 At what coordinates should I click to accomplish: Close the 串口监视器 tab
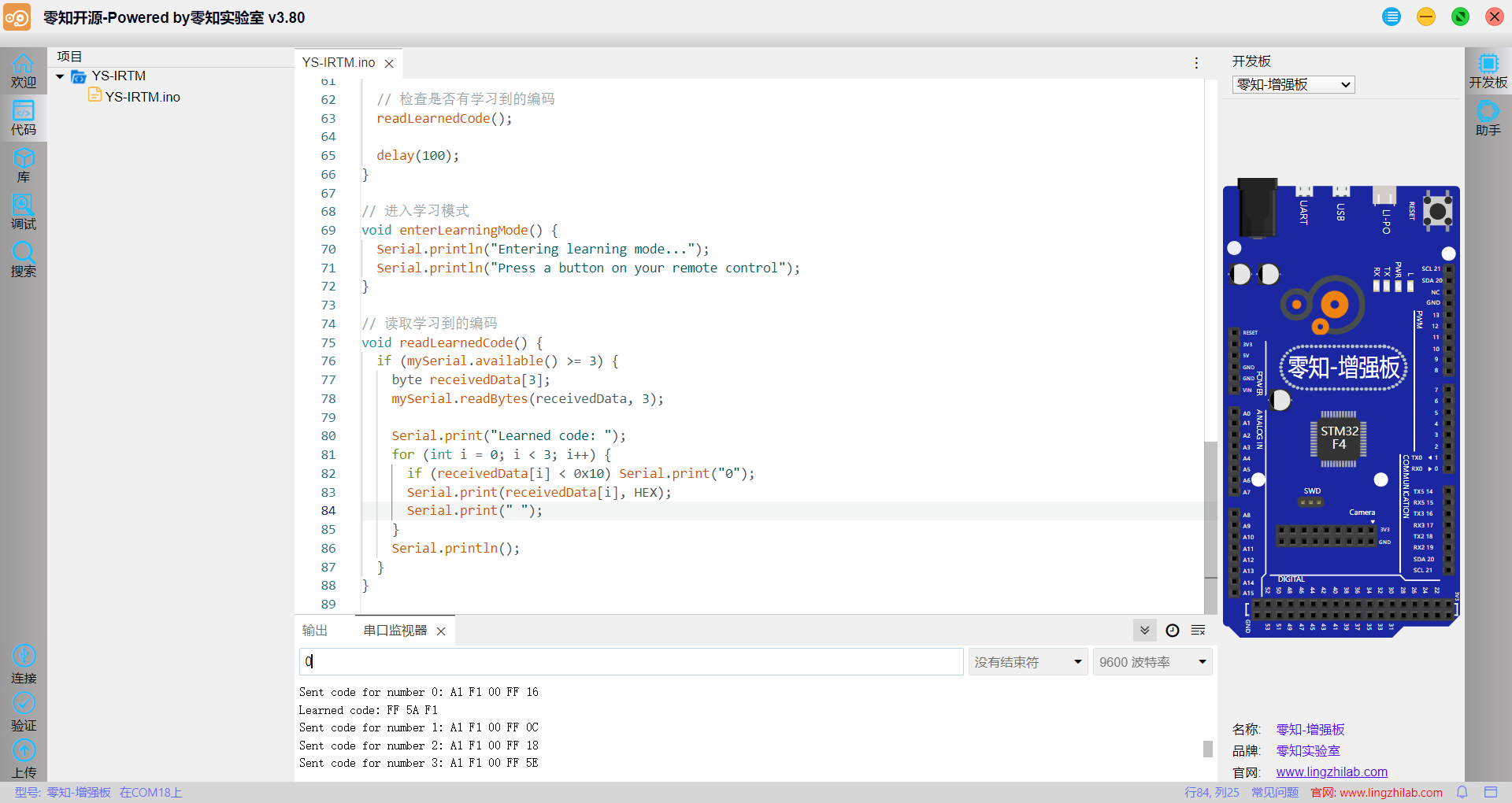point(441,631)
